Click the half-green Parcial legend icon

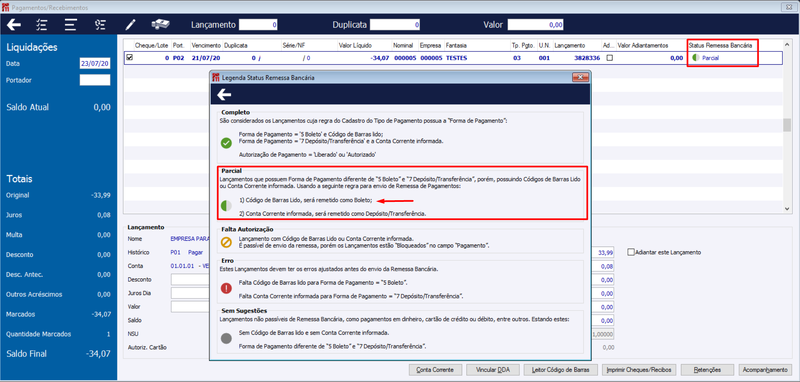[x=226, y=206]
